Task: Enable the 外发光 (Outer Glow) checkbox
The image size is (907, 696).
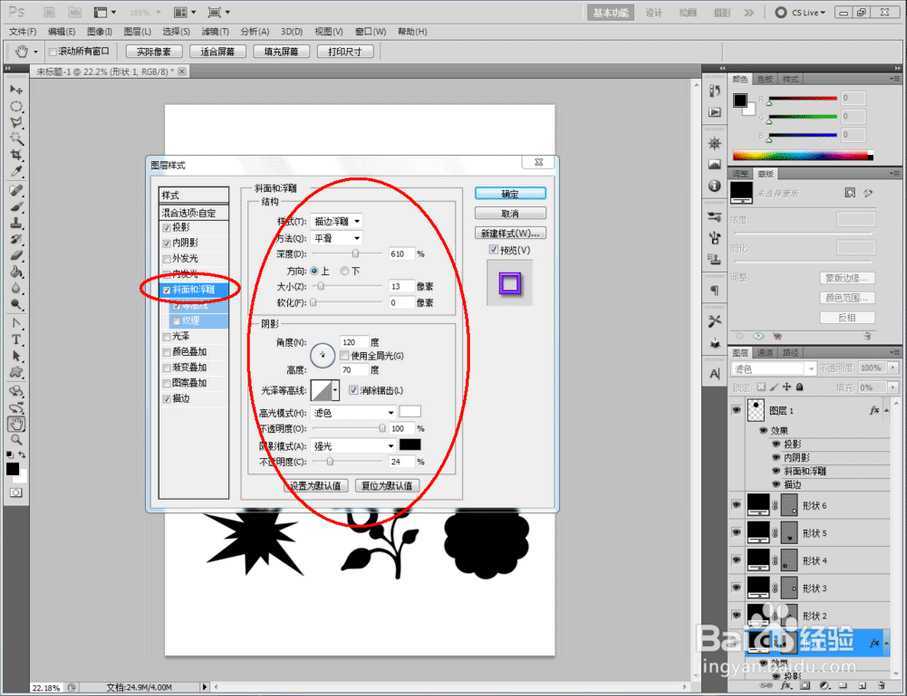Action: pyautogui.click(x=166, y=258)
